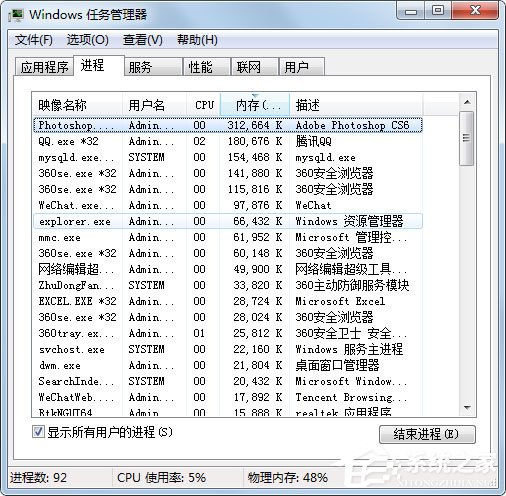Image resolution: width=506 pixels, height=496 pixels.
Task: Click Windows 服务主进程 description
Action: 349,349
